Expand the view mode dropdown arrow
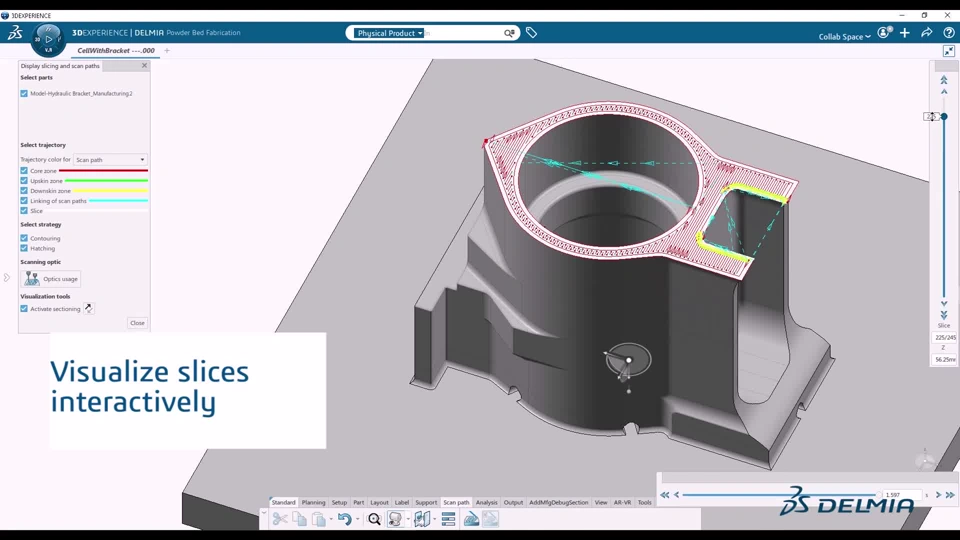 click(x=408, y=519)
